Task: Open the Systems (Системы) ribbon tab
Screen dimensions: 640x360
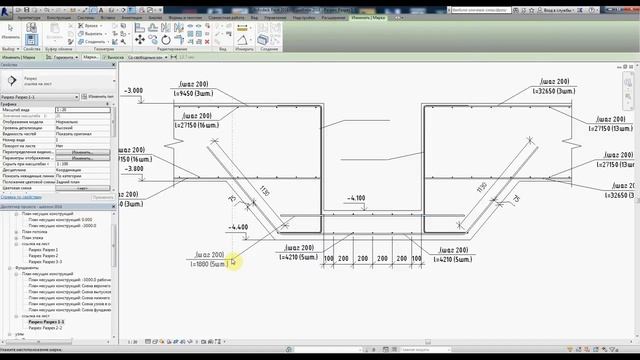Action: (85, 18)
